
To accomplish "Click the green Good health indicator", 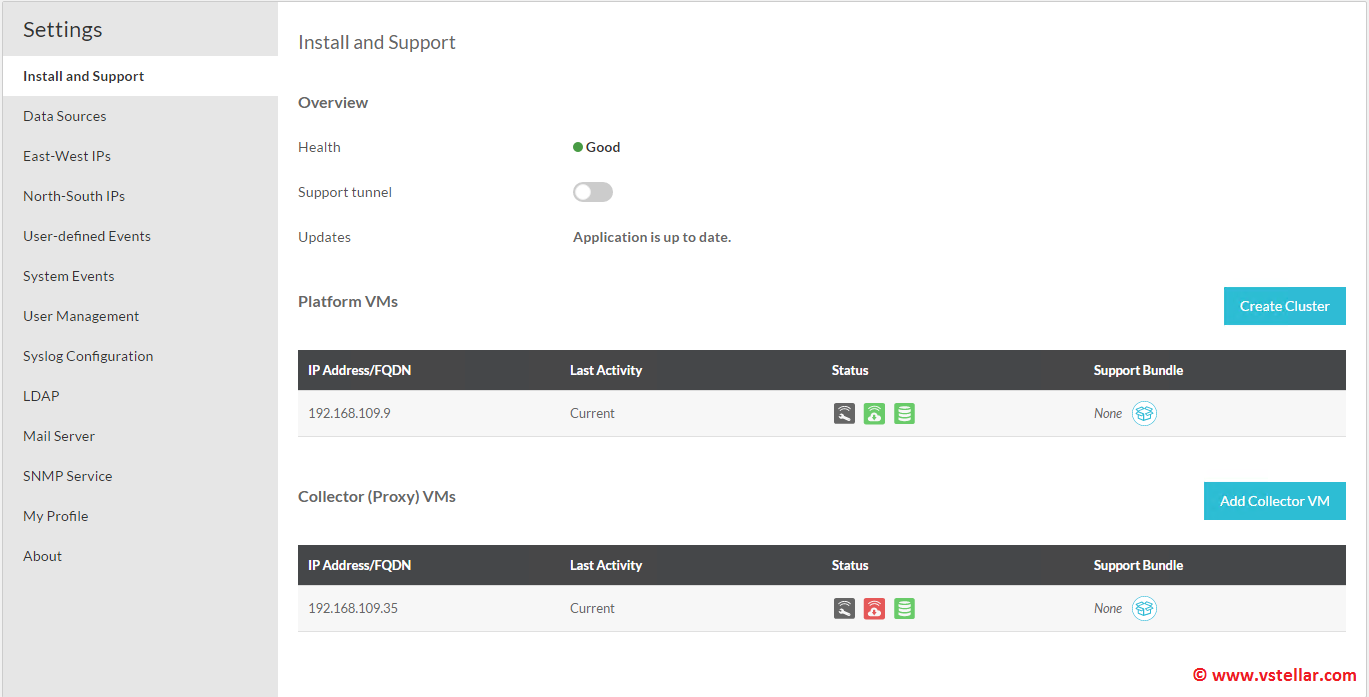I will coord(597,147).
